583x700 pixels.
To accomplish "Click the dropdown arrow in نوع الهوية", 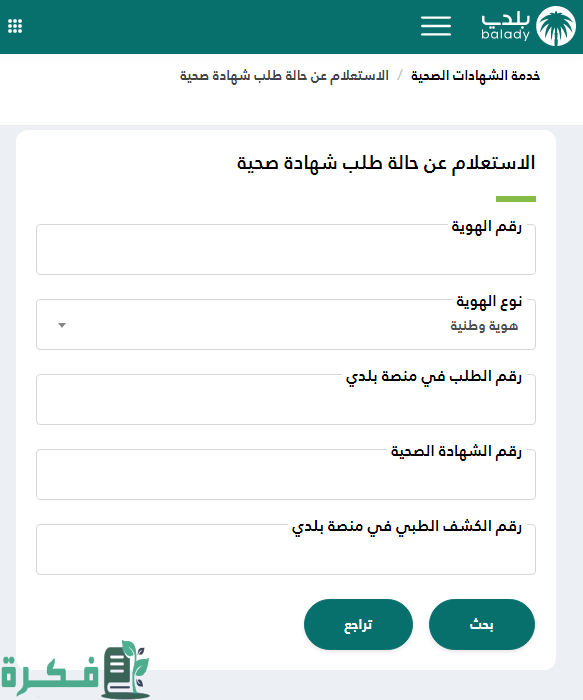I will click(x=62, y=325).
